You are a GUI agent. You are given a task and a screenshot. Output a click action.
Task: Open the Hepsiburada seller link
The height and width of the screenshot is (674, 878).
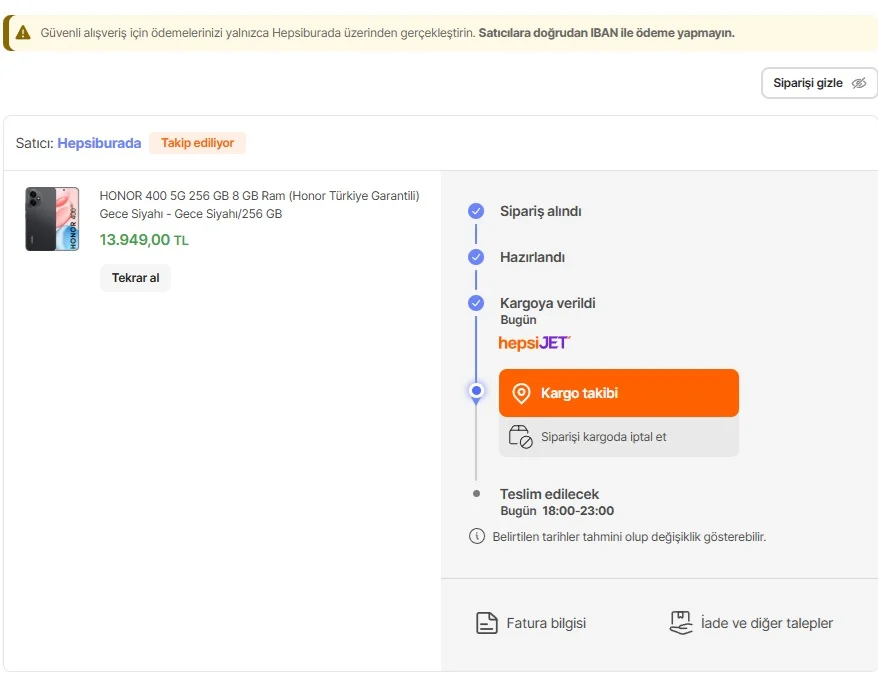click(99, 143)
